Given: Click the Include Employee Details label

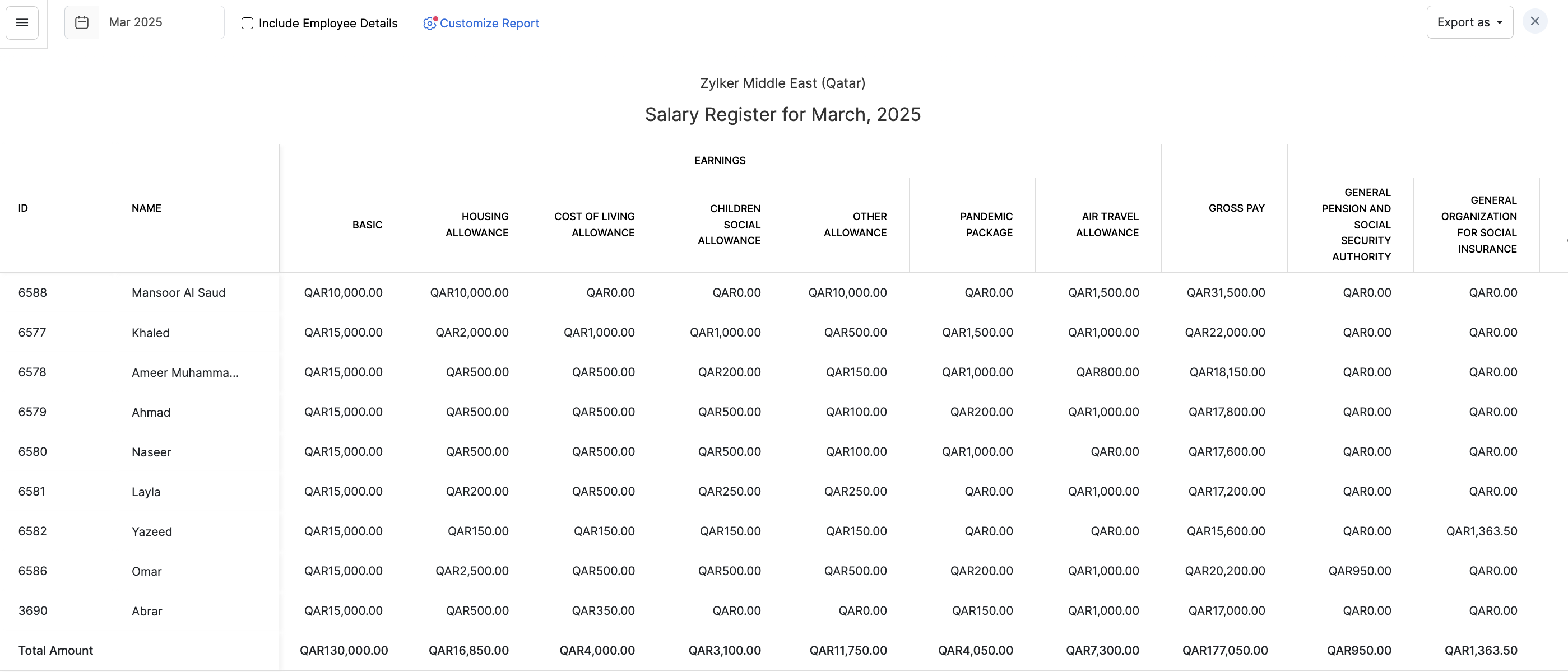Looking at the screenshot, I should coord(327,23).
